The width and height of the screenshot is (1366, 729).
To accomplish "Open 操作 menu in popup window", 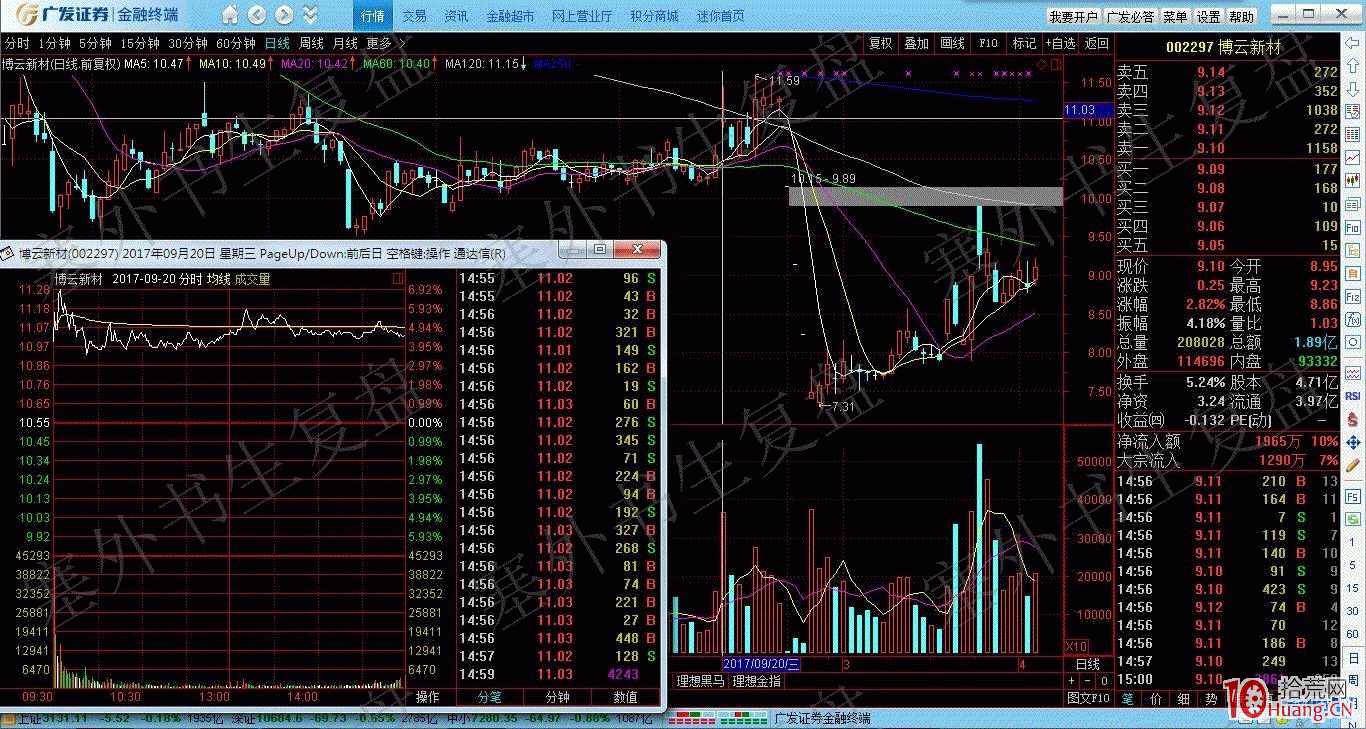I will click(427, 697).
